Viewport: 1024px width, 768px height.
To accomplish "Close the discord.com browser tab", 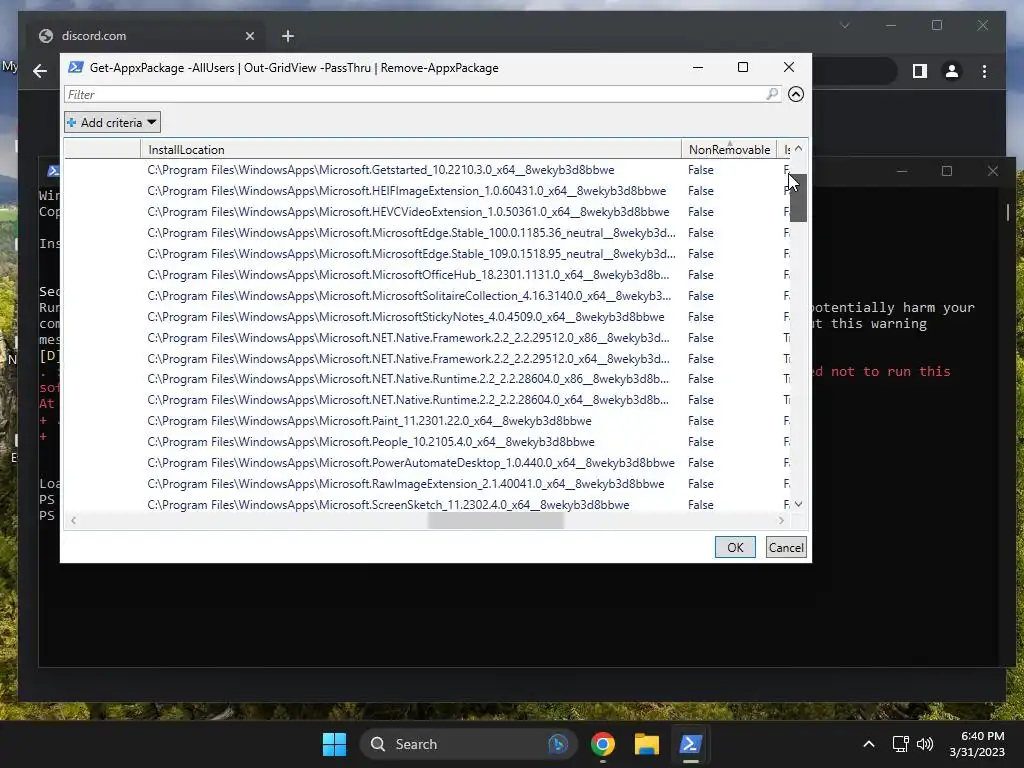I will pyautogui.click(x=249, y=36).
